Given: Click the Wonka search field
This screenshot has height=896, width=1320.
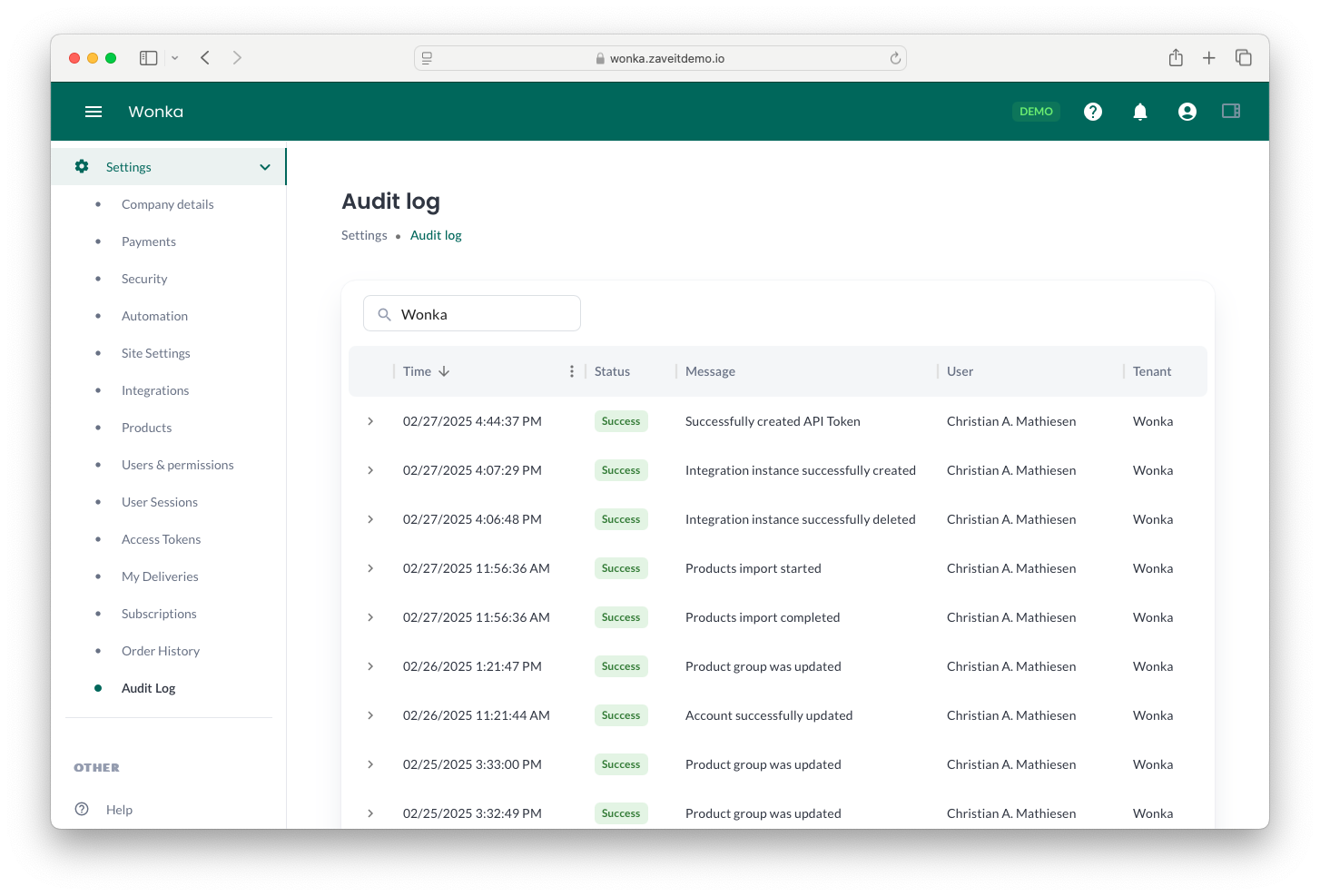Looking at the screenshot, I should (472, 313).
